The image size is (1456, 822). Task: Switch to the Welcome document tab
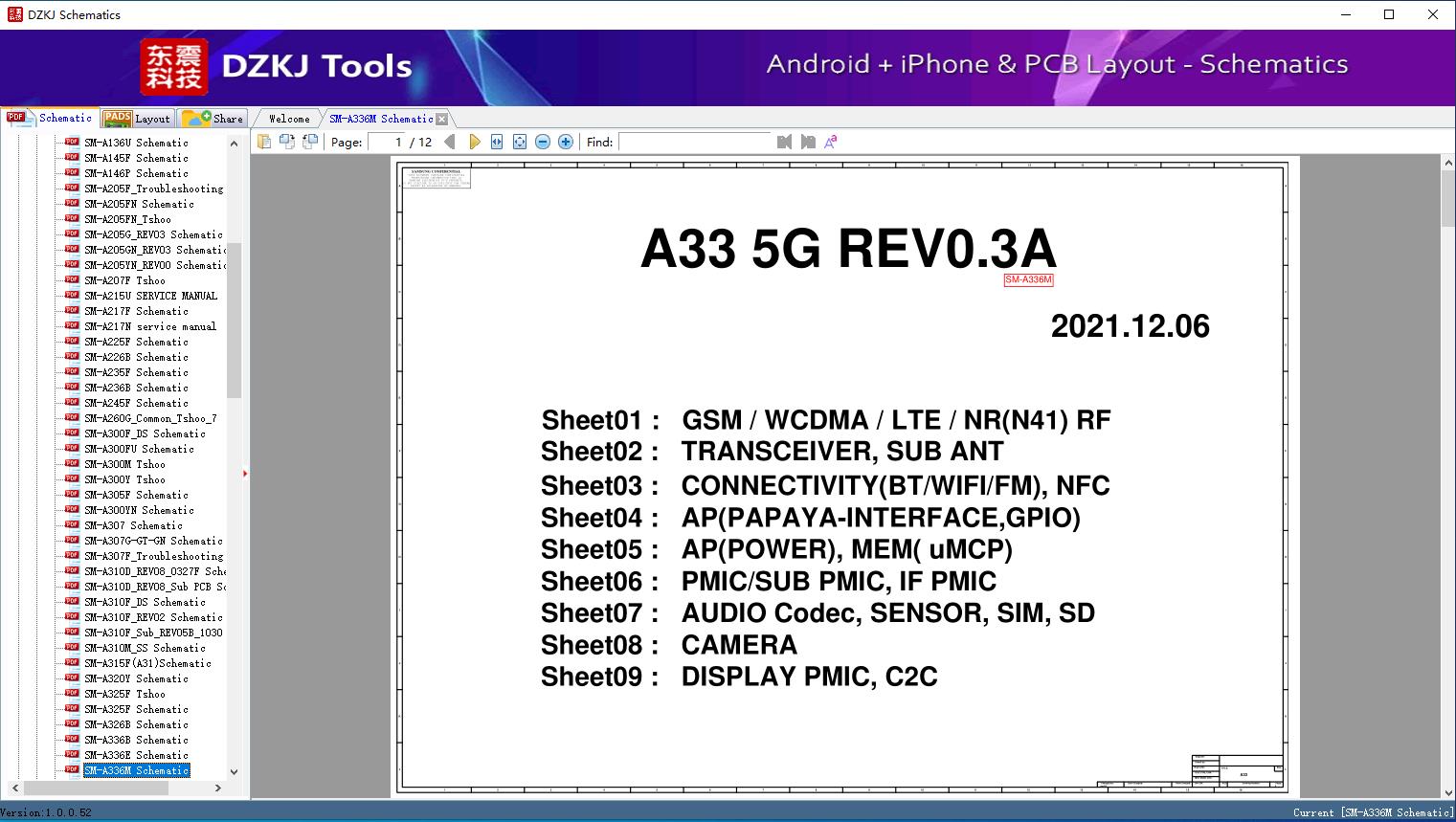click(x=289, y=119)
